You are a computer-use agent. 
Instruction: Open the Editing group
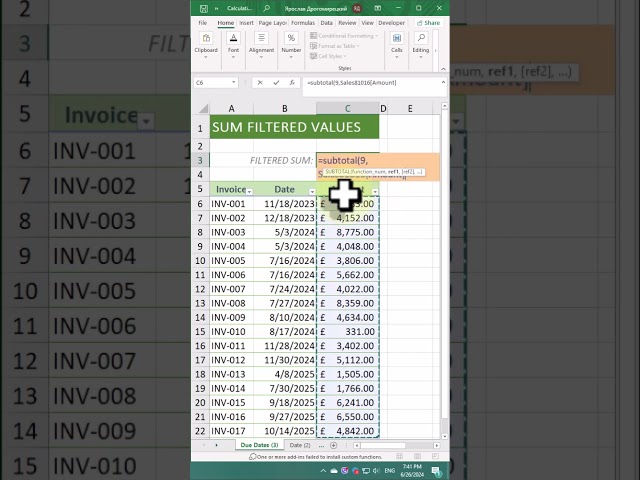[x=420, y=45]
